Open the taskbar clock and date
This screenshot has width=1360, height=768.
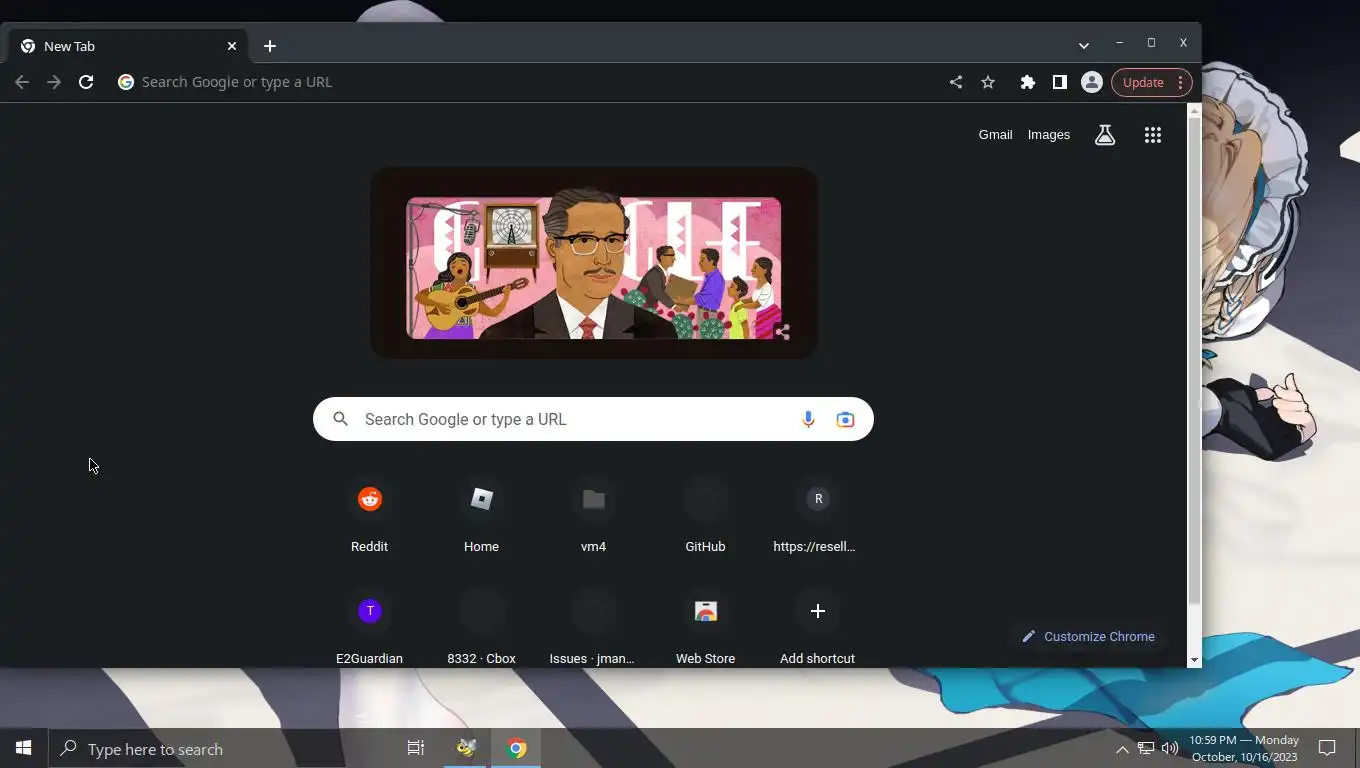click(1244, 748)
